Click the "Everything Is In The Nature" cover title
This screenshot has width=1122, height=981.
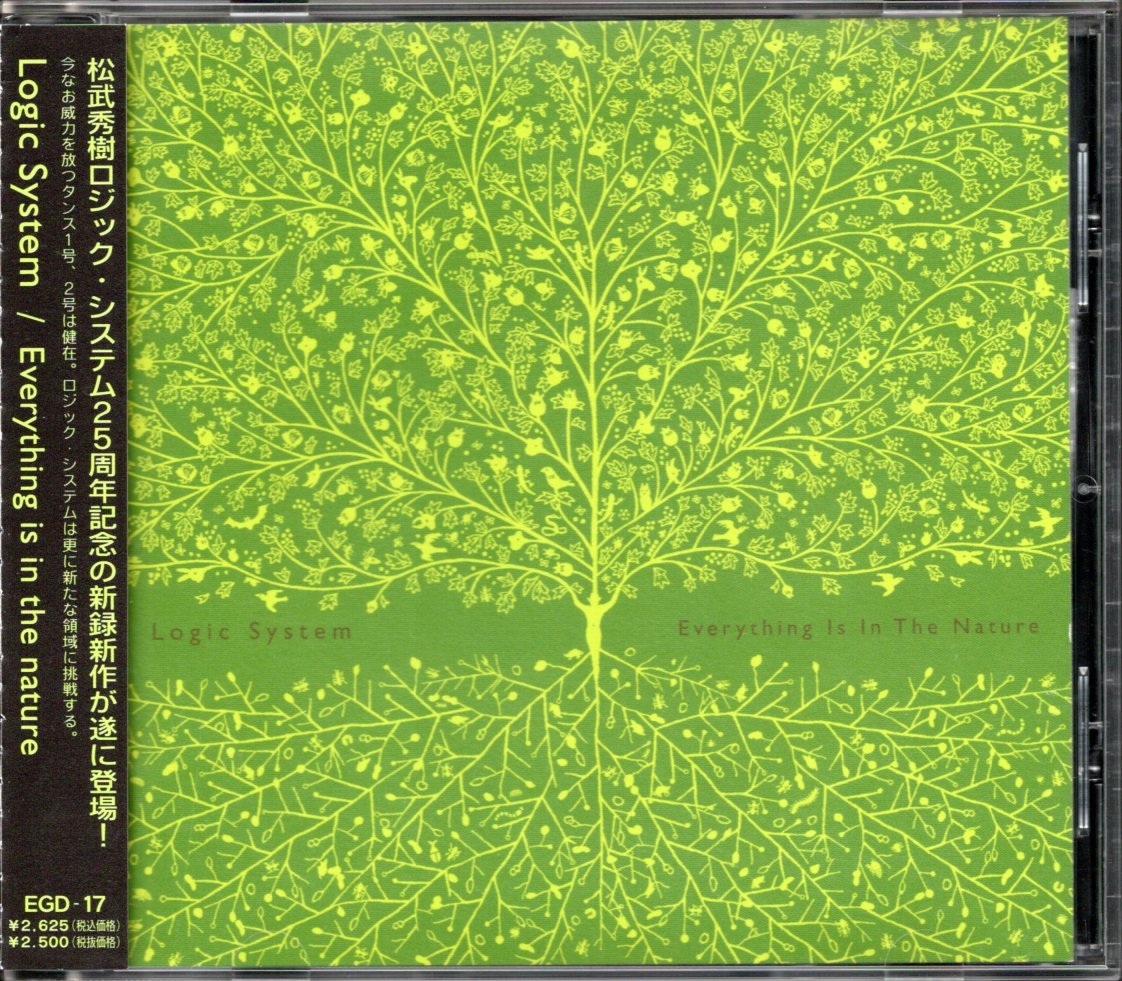859,629
